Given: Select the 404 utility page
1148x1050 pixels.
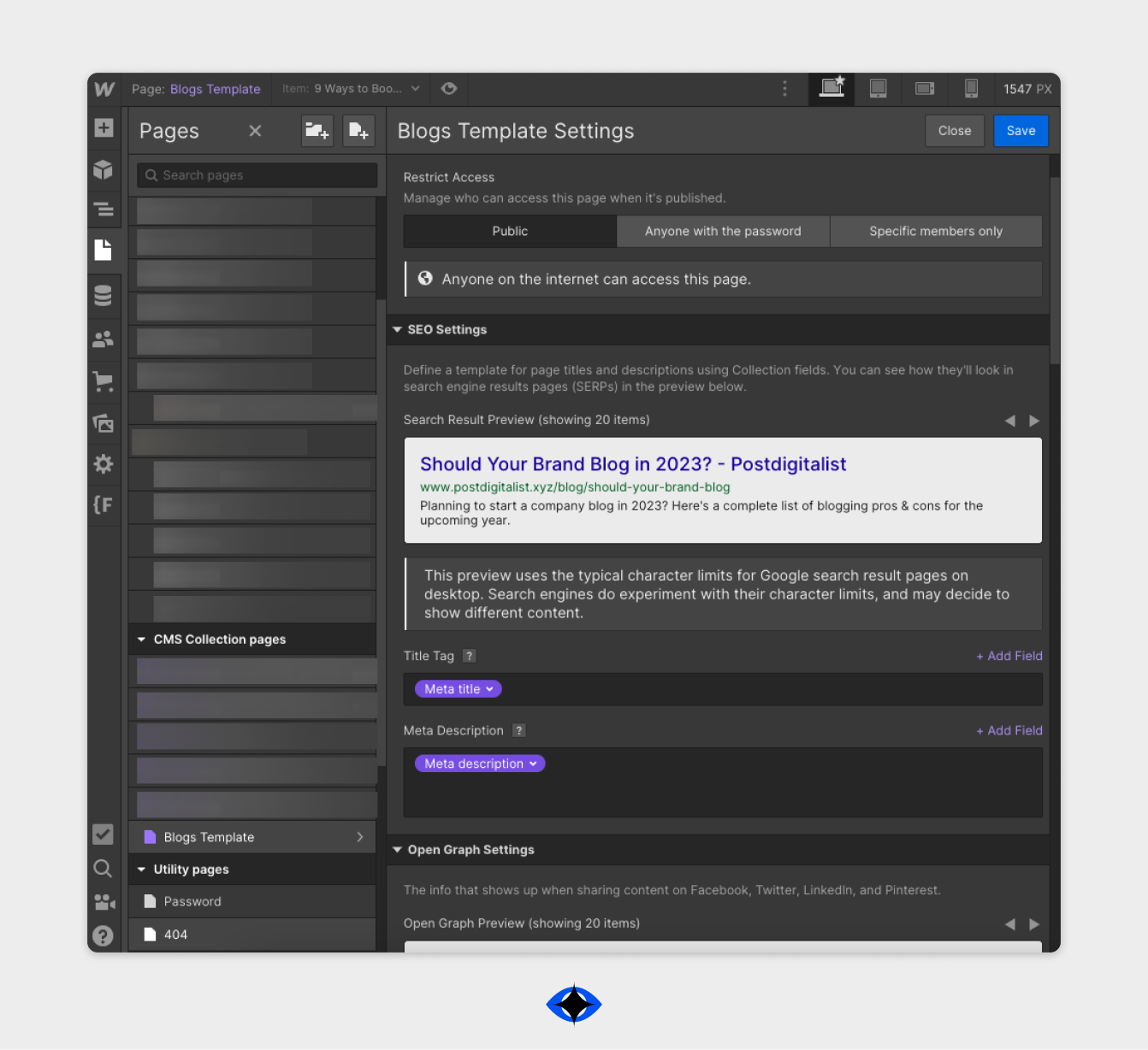Looking at the screenshot, I should [x=252, y=935].
